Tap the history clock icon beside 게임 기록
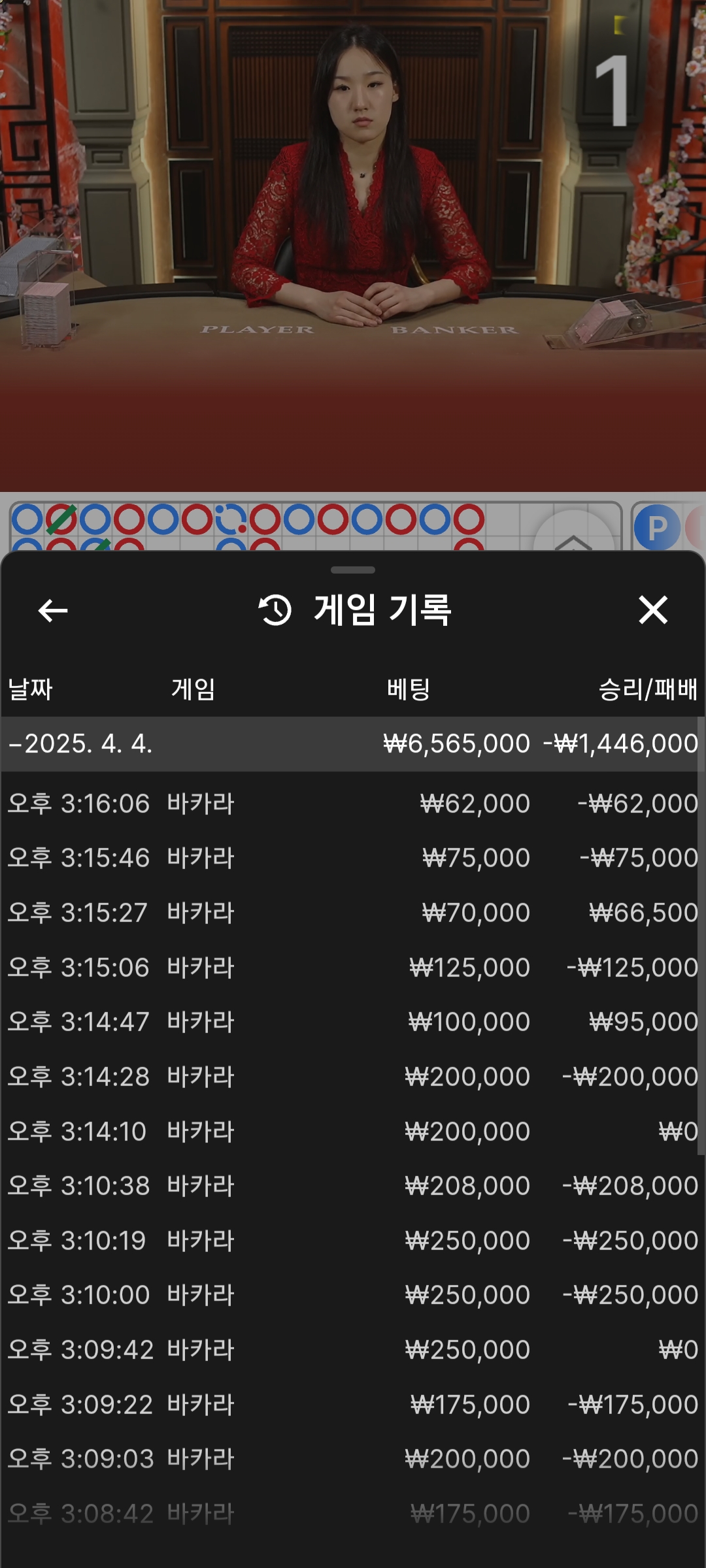Image resolution: width=706 pixels, height=1568 pixels. tap(275, 610)
